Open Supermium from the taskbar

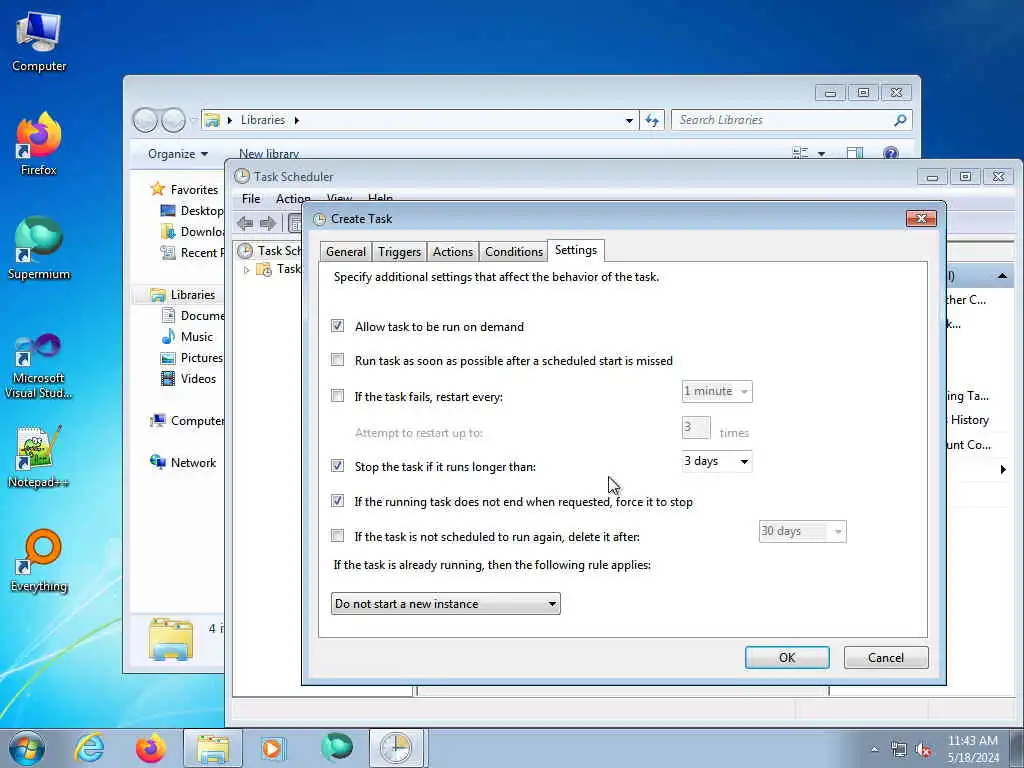[x=336, y=748]
